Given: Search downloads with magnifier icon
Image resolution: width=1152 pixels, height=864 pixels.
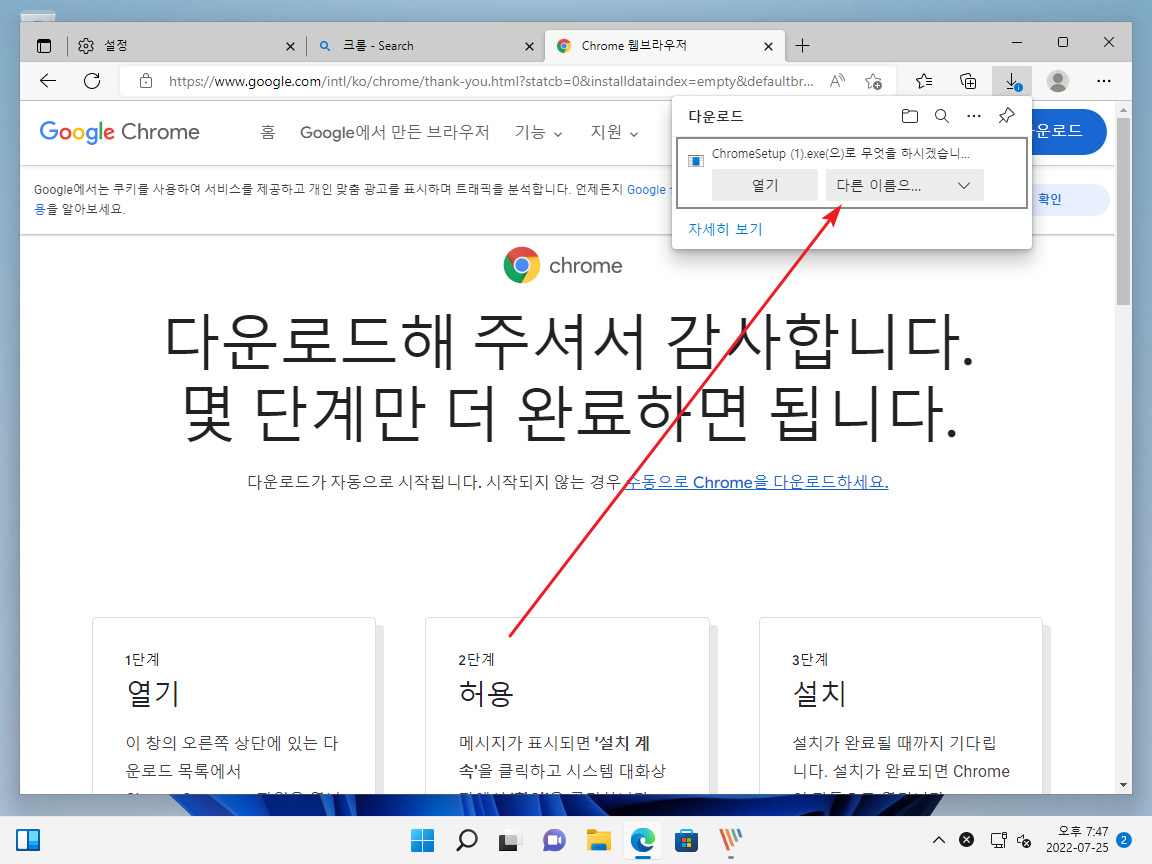Looking at the screenshot, I should point(942,116).
